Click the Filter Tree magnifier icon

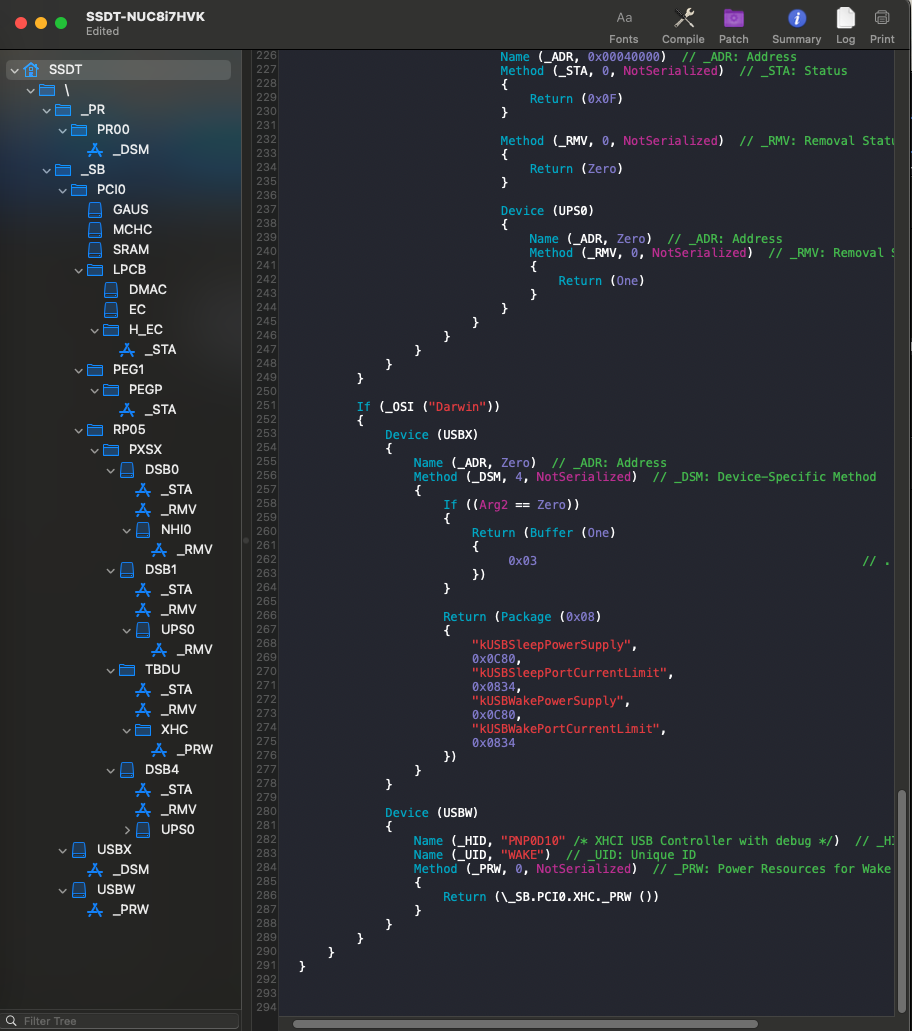pyautogui.click(x=11, y=1021)
